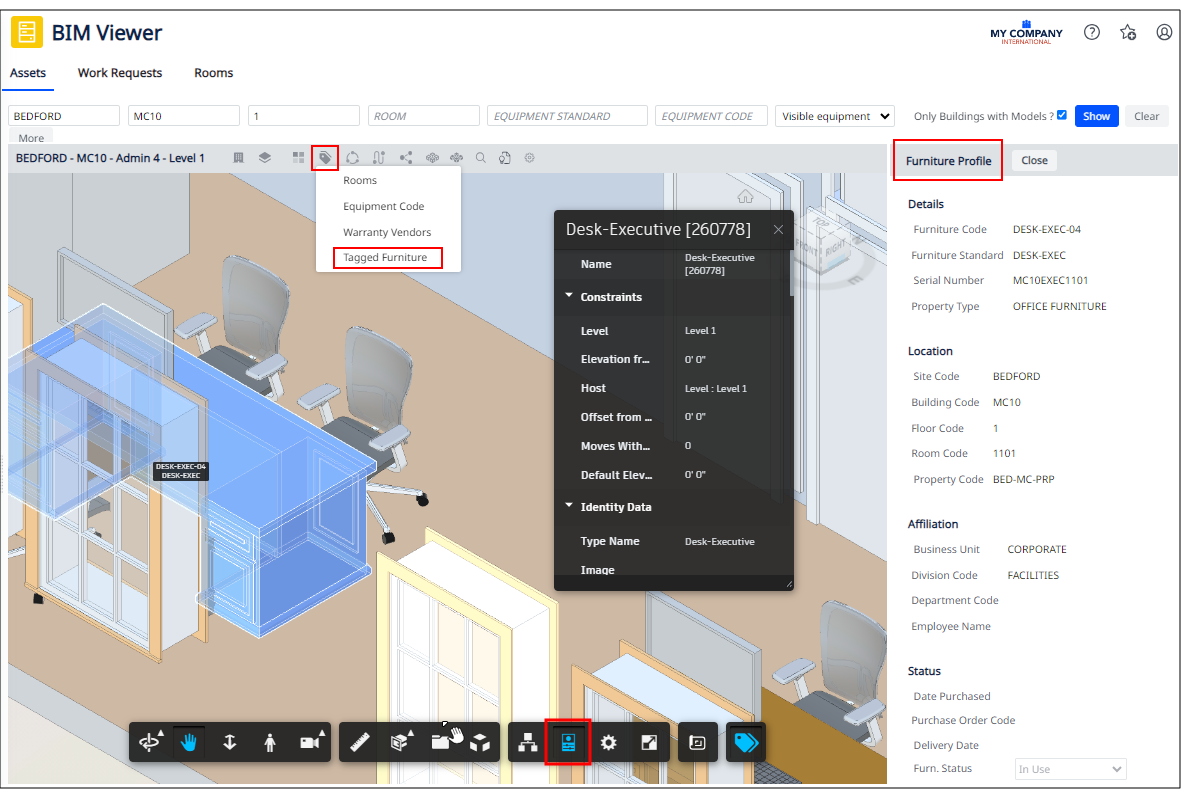1190x798 pixels.
Task: Click the ROOM input field
Action: 422,116
